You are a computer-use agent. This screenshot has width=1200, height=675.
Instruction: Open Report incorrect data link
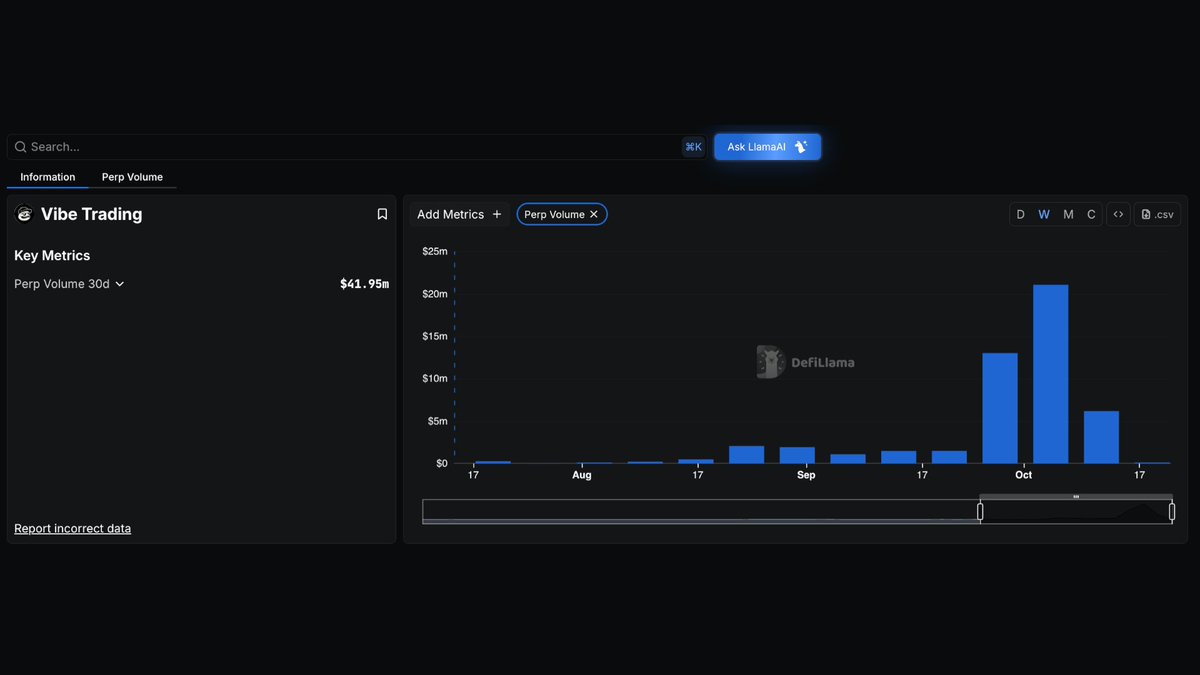click(x=72, y=528)
